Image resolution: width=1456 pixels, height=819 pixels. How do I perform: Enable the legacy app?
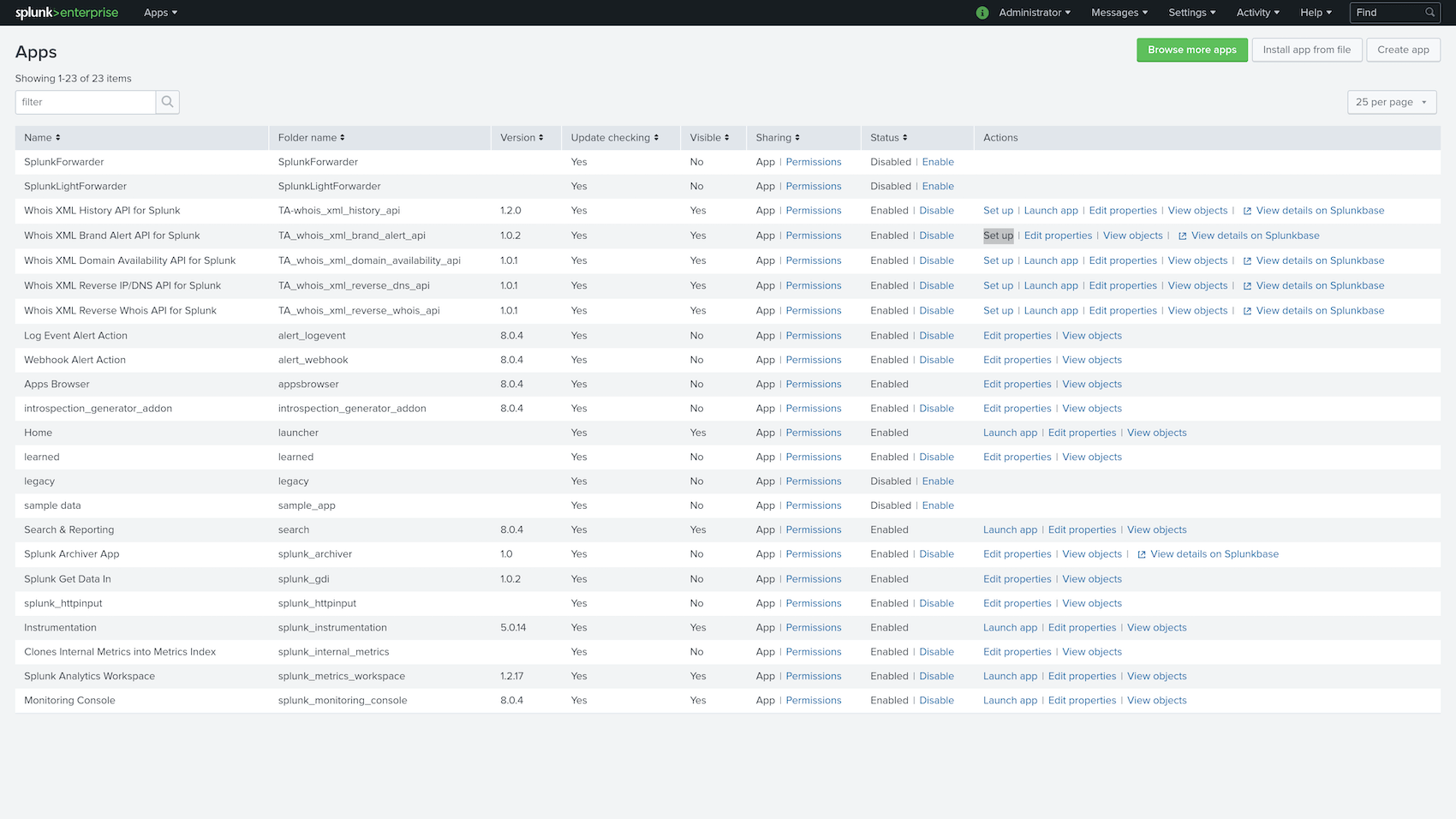(x=938, y=481)
